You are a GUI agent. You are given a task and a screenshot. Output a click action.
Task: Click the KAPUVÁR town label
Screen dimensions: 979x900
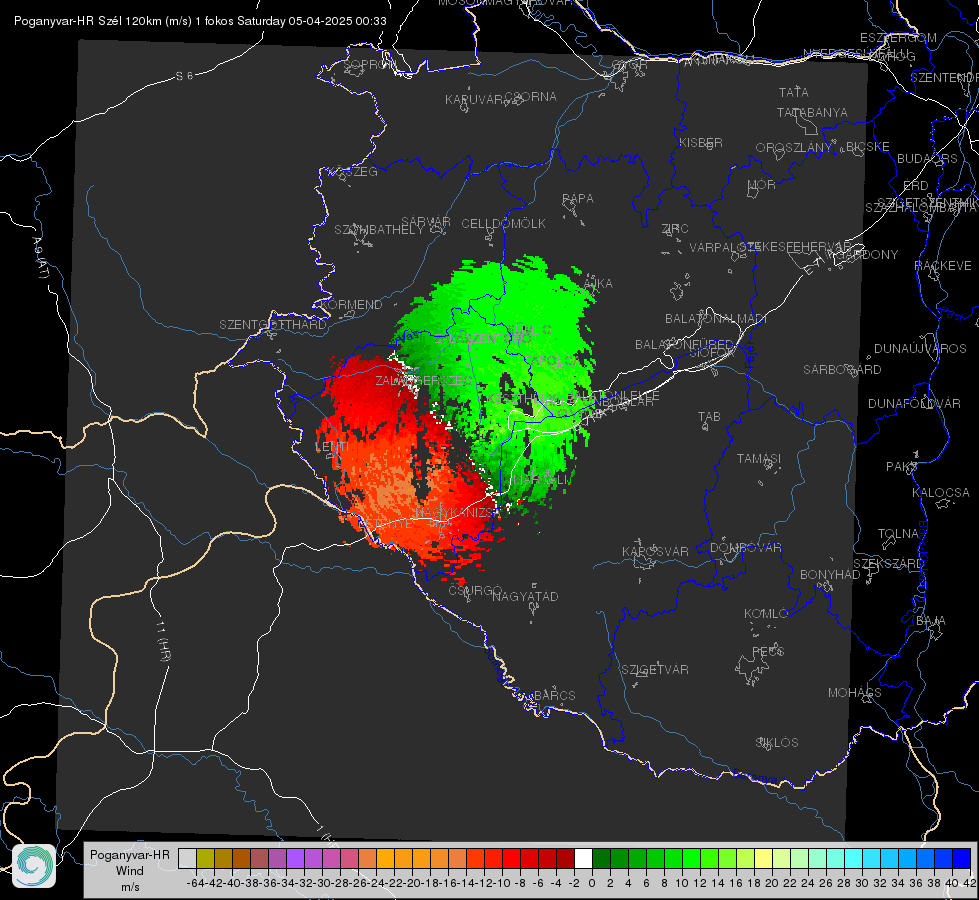coord(474,100)
